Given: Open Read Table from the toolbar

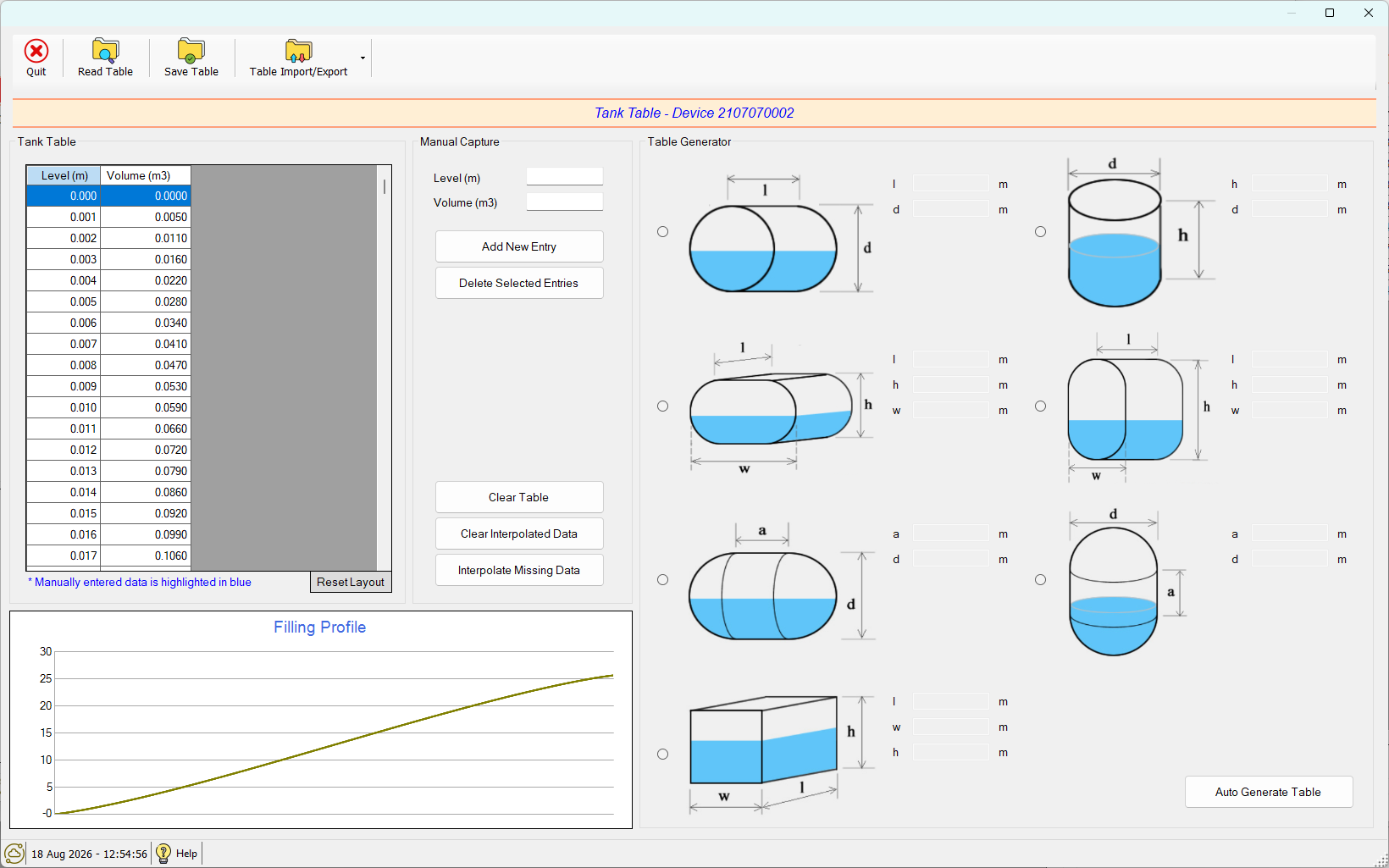Looking at the screenshot, I should pyautogui.click(x=105, y=58).
